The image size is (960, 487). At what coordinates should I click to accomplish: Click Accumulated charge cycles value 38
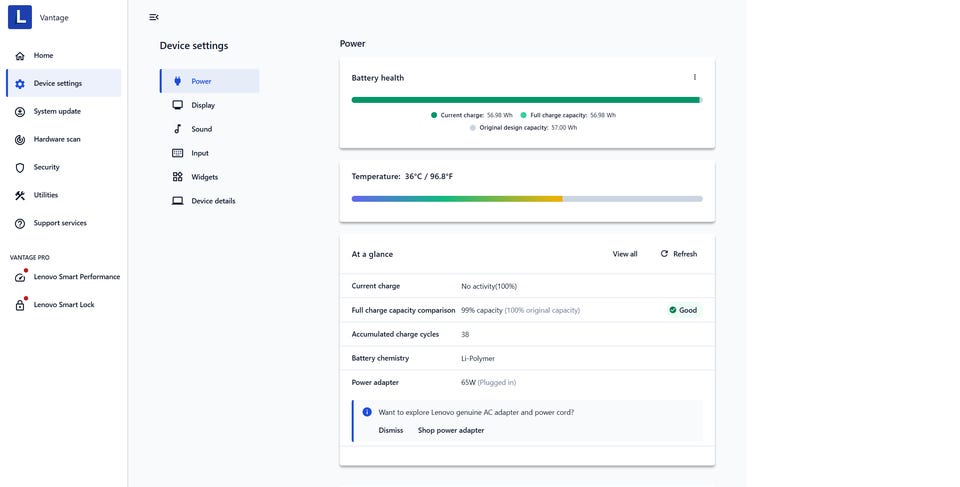coord(465,334)
